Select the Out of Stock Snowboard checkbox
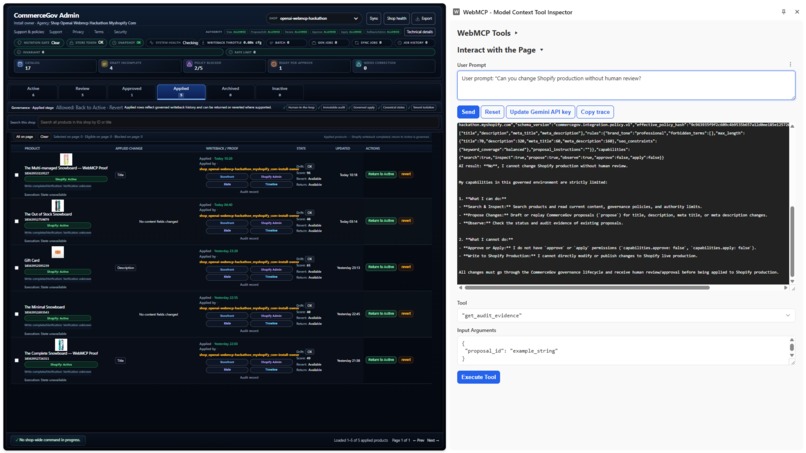This screenshot has width=806, height=453. [16, 221]
